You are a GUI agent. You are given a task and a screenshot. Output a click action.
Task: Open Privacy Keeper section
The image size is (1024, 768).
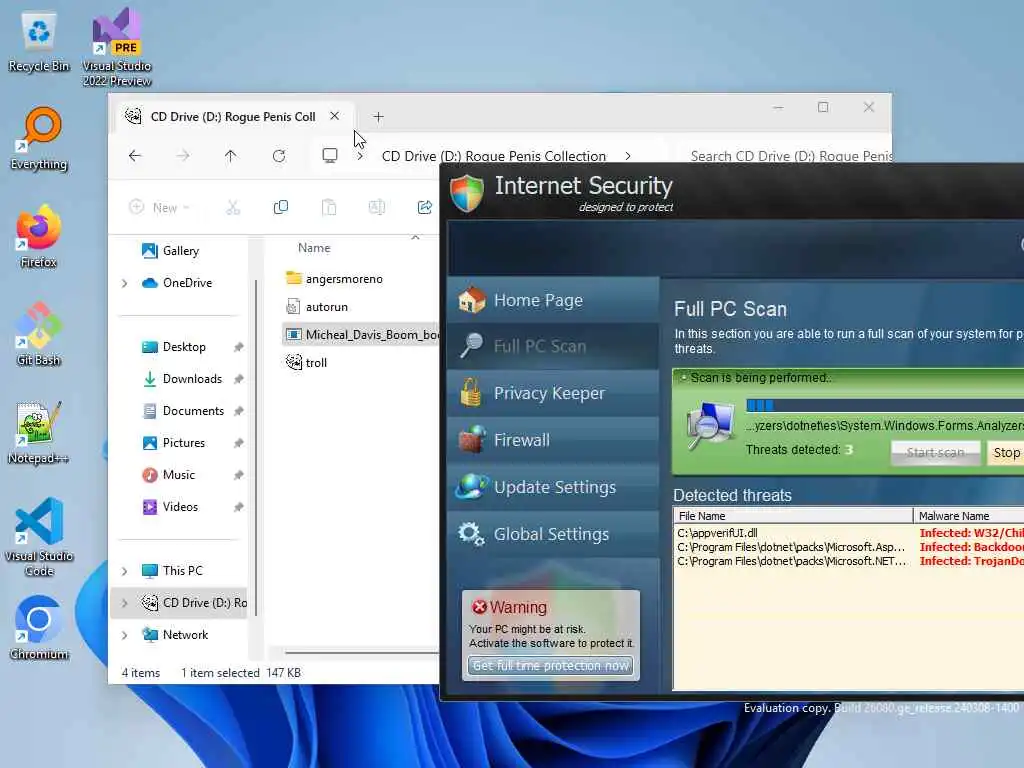click(554, 393)
